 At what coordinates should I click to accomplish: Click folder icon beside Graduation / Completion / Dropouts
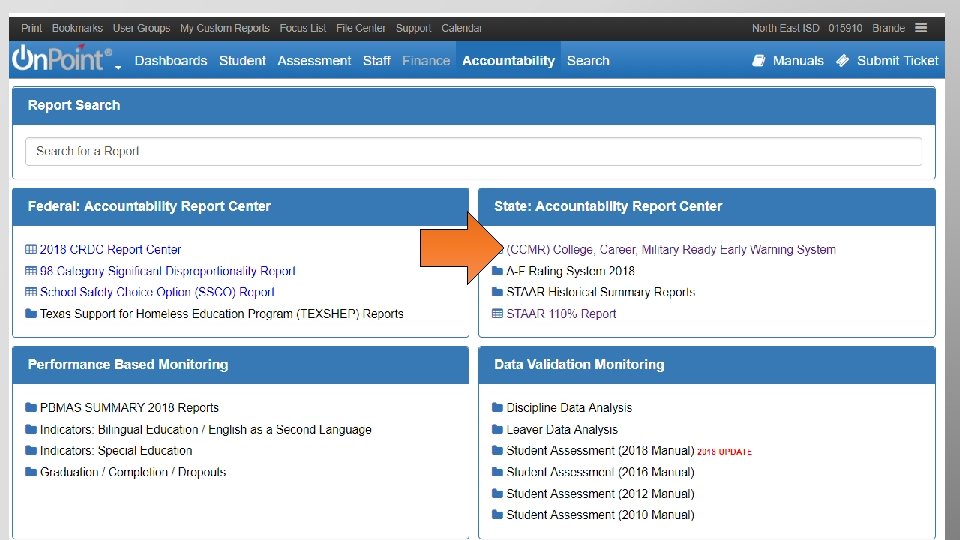tap(31, 472)
